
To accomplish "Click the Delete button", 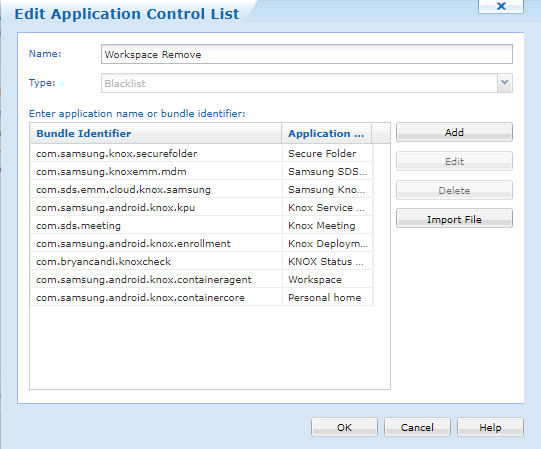I will [454, 190].
